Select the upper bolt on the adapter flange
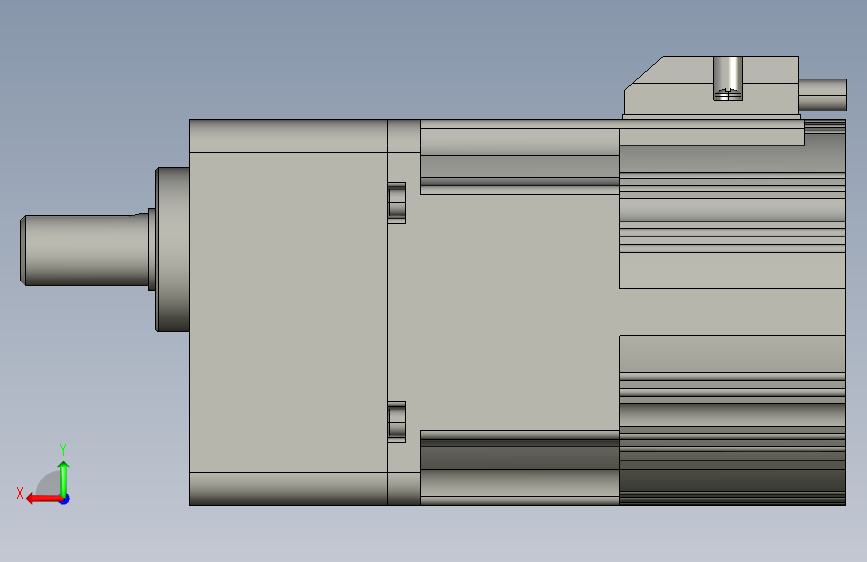The width and height of the screenshot is (867, 562). click(x=396, y=203)
